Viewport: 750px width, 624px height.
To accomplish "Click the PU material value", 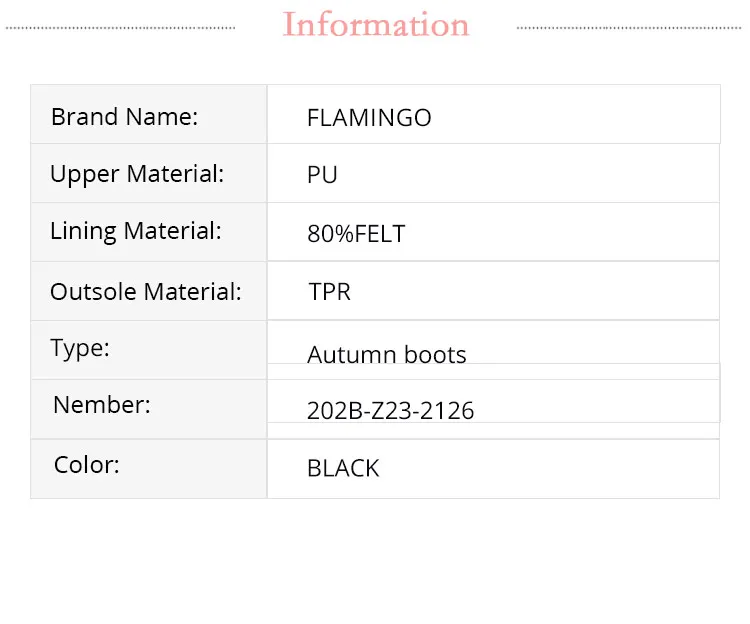I will click(x=322, y=175).
